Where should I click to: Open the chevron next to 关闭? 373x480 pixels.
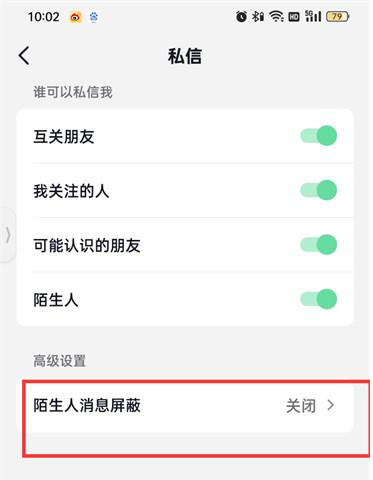point(331,405)
